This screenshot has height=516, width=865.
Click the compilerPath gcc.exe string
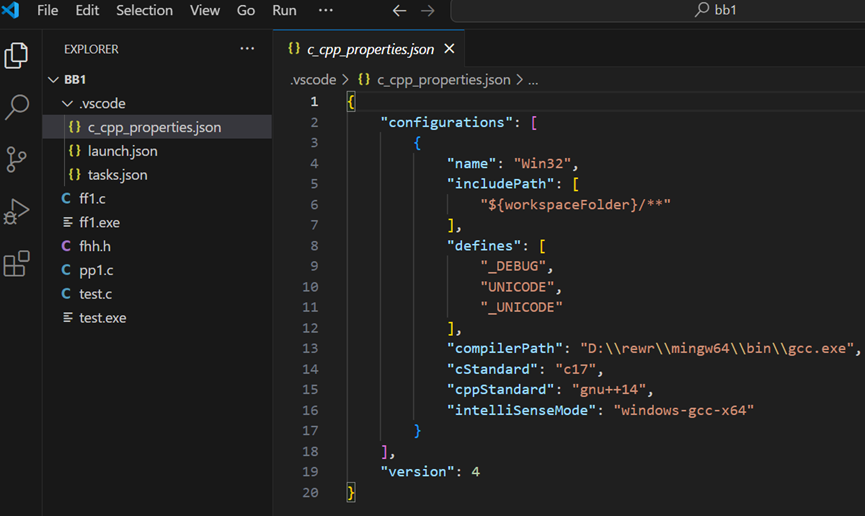717,348
